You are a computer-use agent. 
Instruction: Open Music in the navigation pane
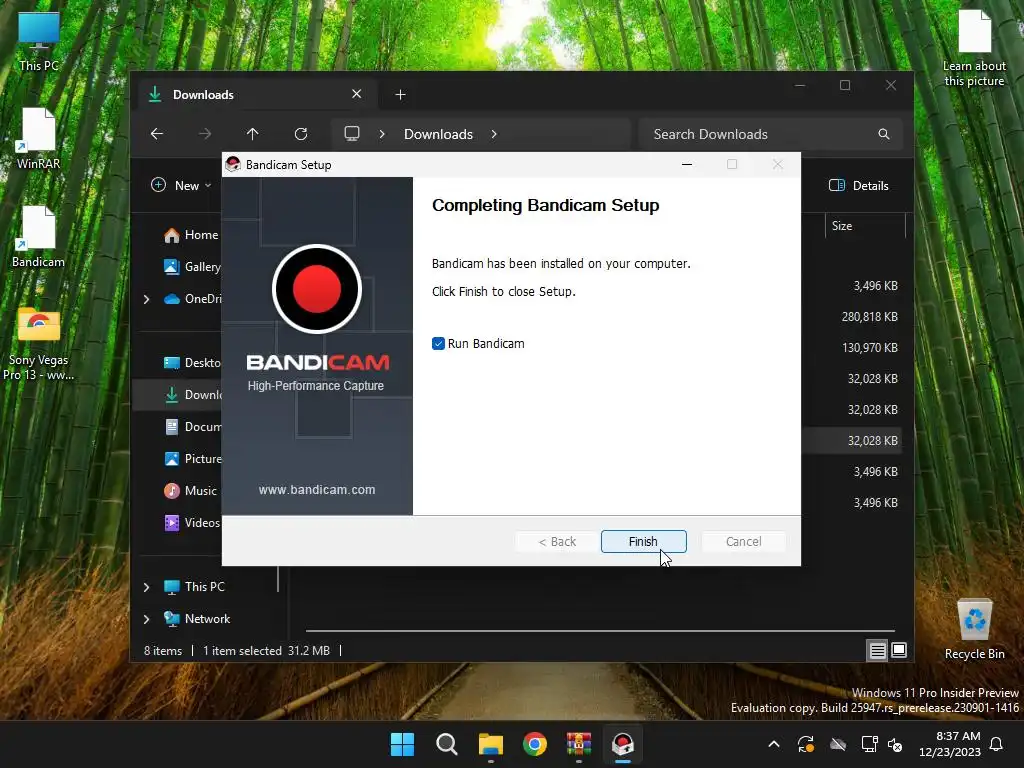click(190, 491)
